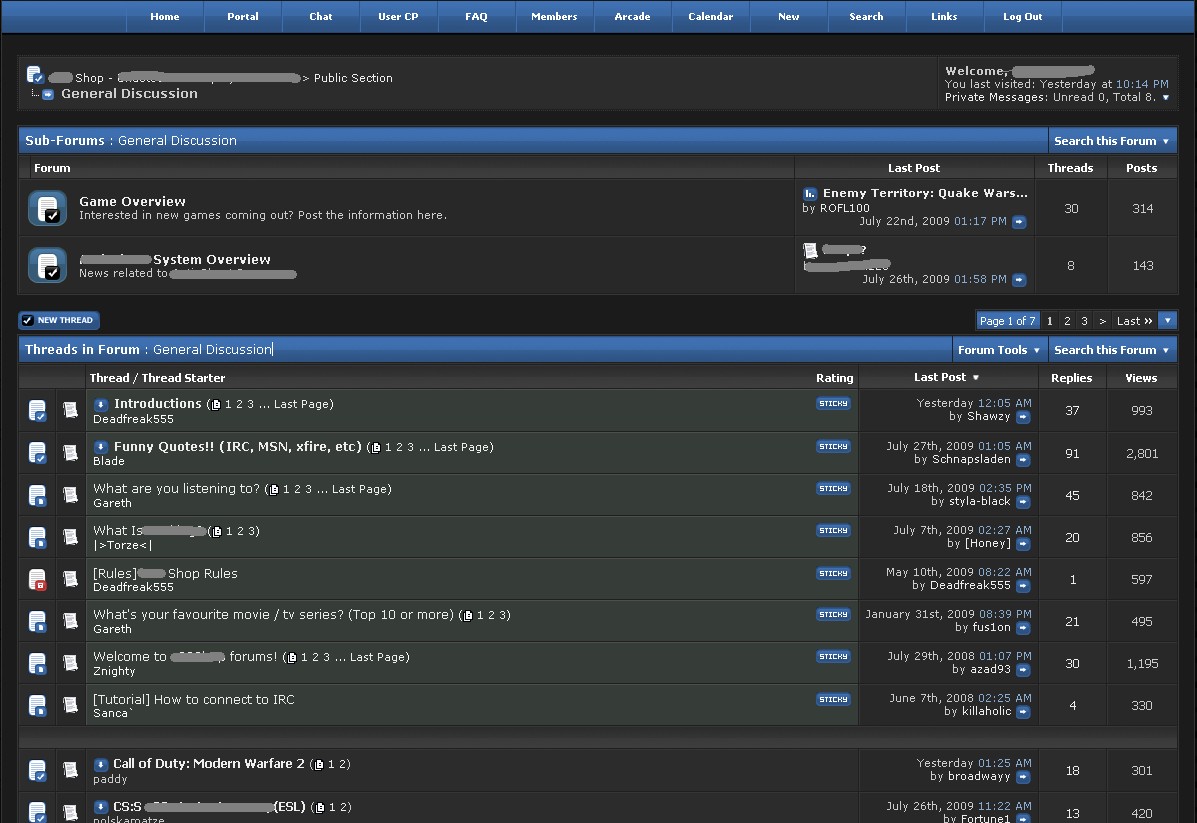The height and width of the screenshot is (823, 1197).
Task: Open page navigation dropdown arrow beside Last
Action: [x=1167, y=321]
